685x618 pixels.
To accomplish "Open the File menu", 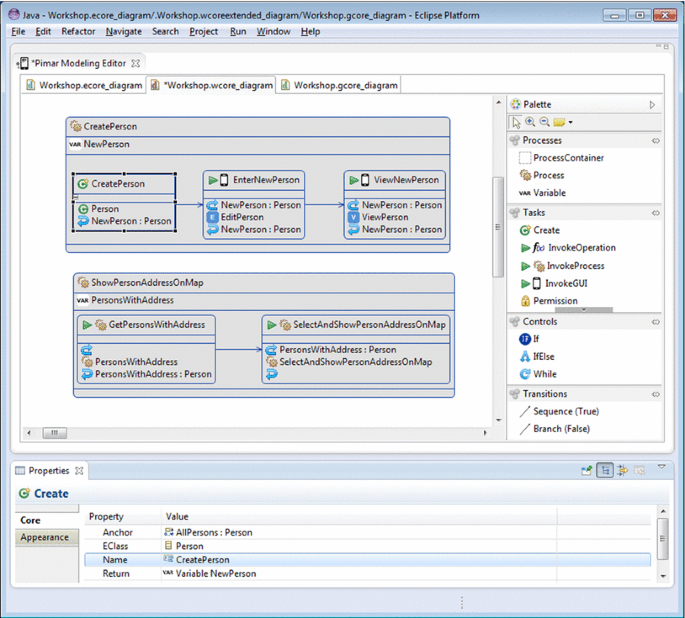I will [18, 31].
